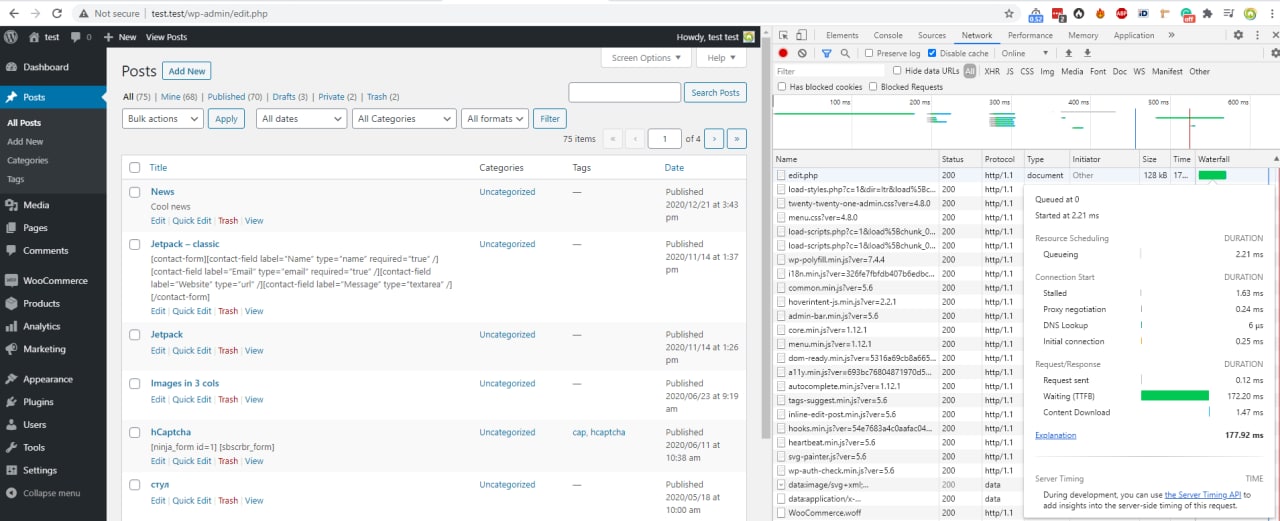Tick the checkbox for Images in 3 cols
Image resolution: width=1280 pixels, height=521 pixels.
(134, 384)
